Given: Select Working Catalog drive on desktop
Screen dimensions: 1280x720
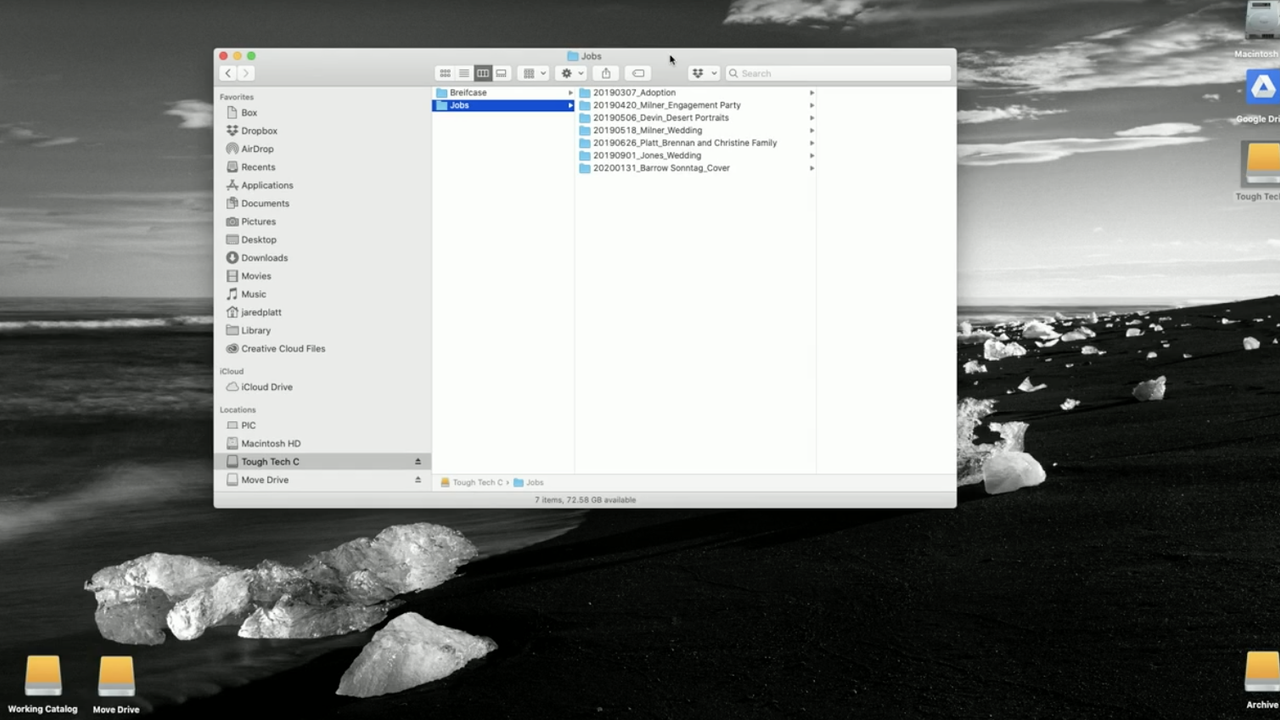Looking at the screenshot, I should tap(42, 685).
